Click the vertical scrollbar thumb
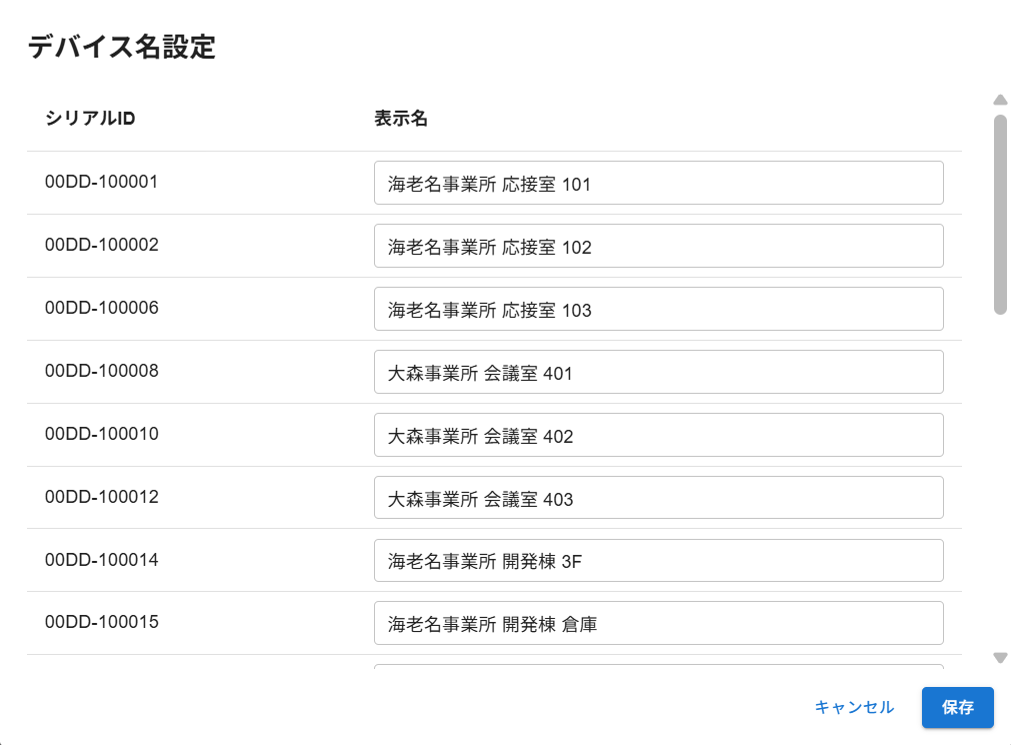The height and width of the screenshot is (745, 1011). (999, 214)
